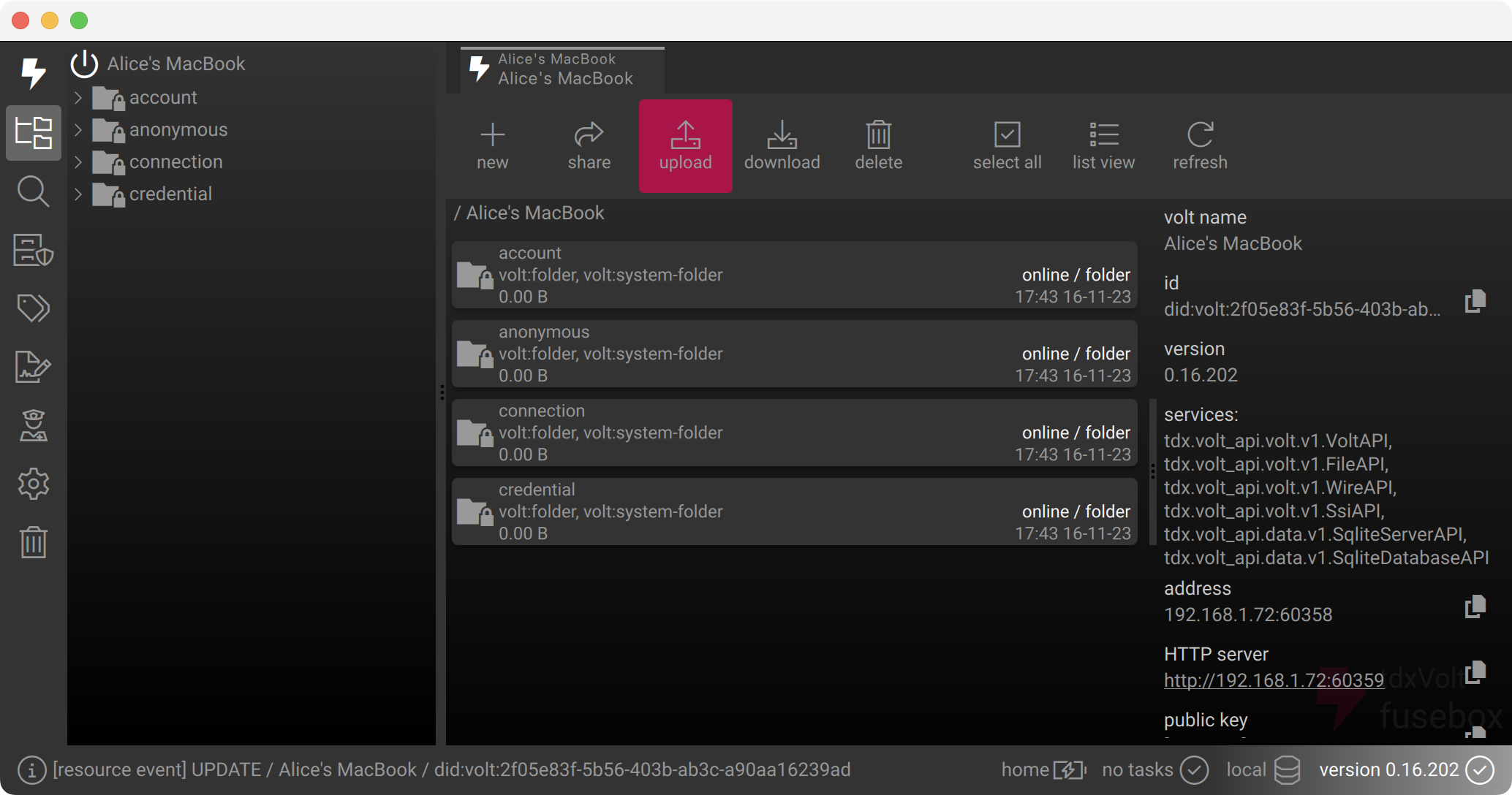The height and width of the screenshot is (795, 1512).
Task: Open the policy shield sidebar icon
Action: click(33, 250)
